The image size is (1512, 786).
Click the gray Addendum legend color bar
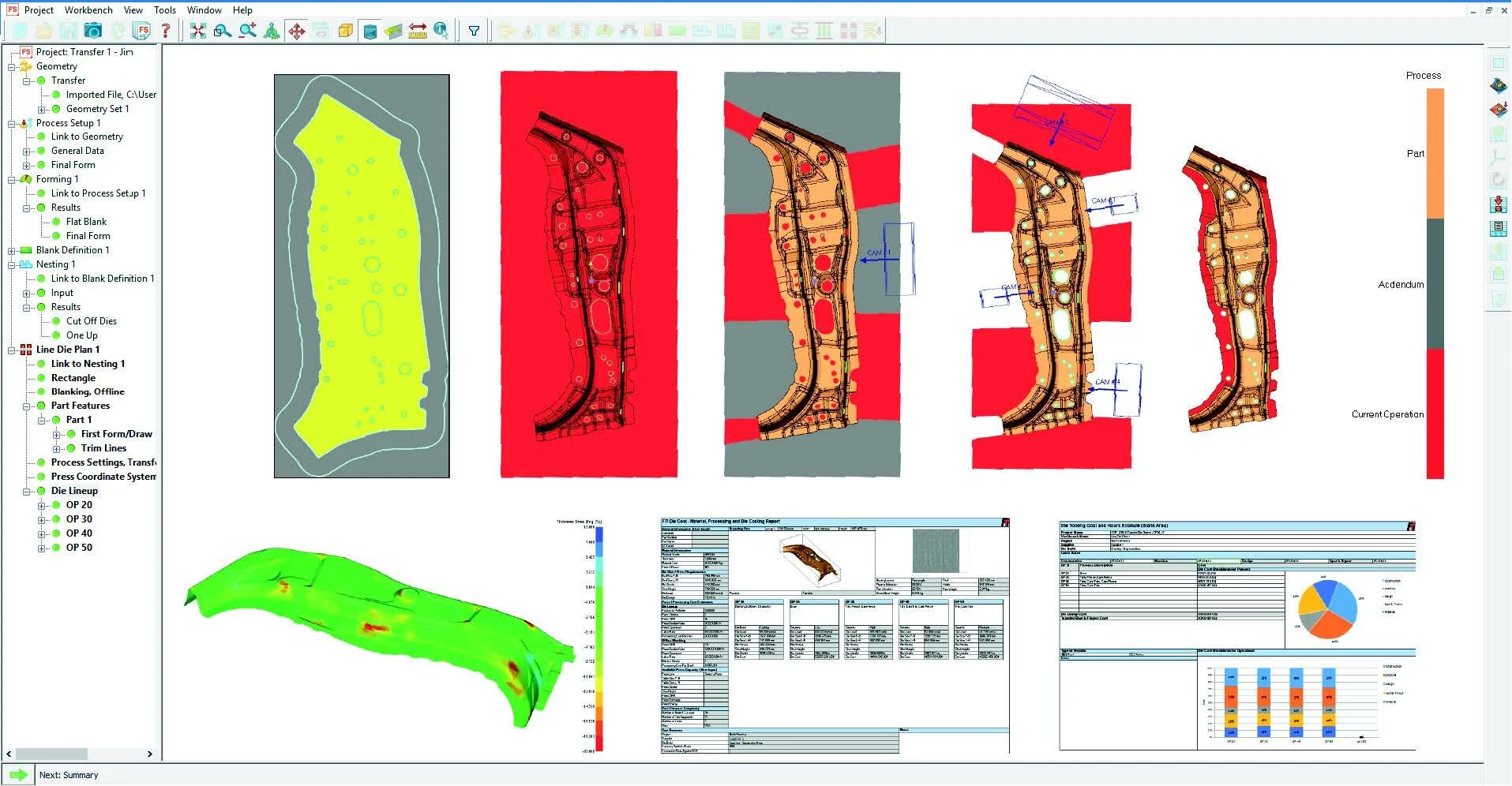click(1435, 284)
